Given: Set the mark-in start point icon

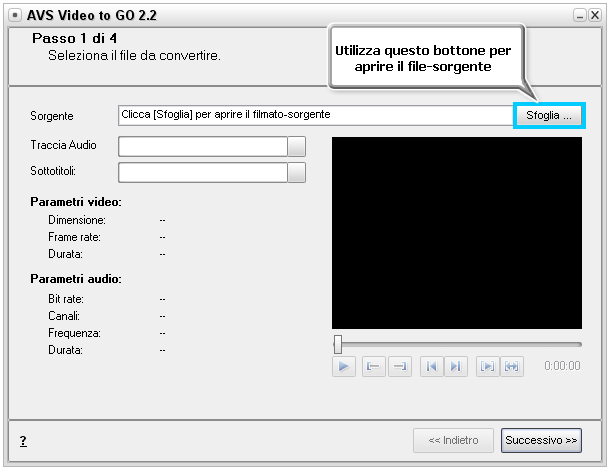Looking at the screenshot, I should 373,366.
